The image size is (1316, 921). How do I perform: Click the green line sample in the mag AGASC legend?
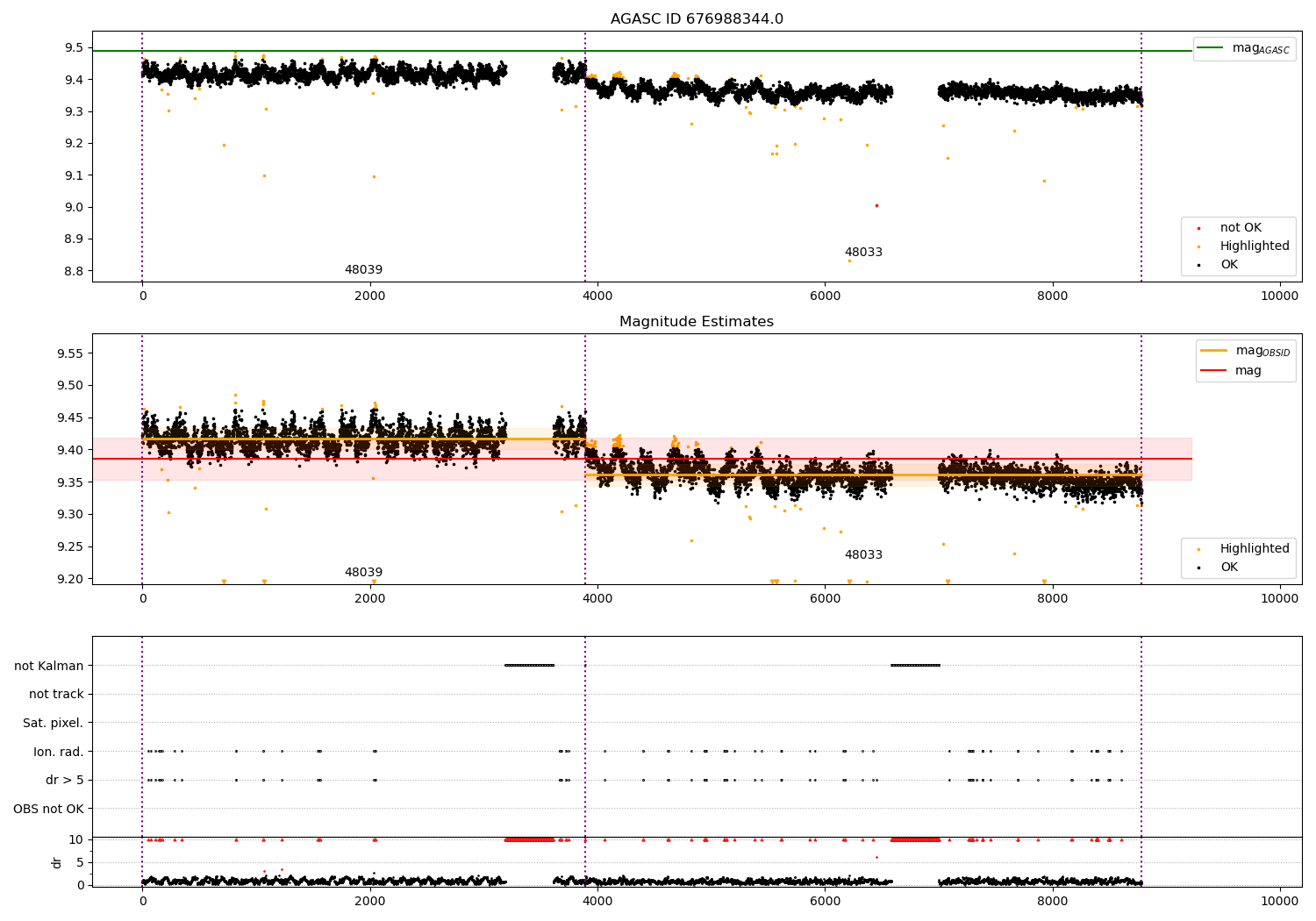pyautogui.click(x=1211, y=48)
